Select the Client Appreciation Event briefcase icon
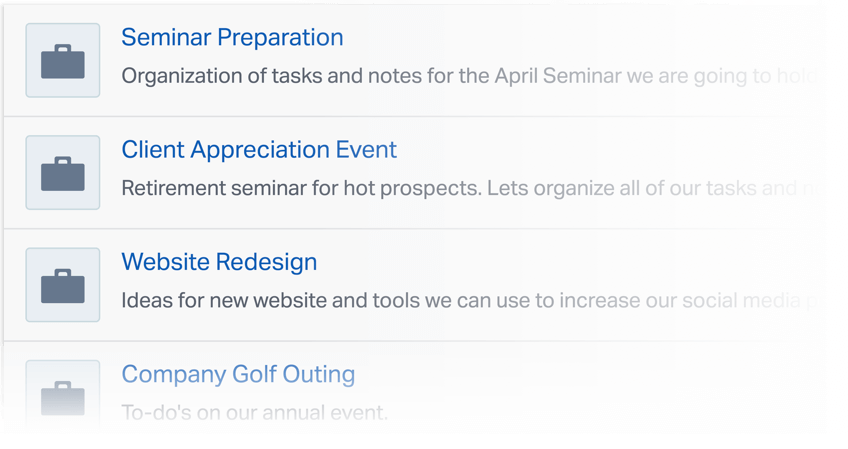 [x=63, y=174]
